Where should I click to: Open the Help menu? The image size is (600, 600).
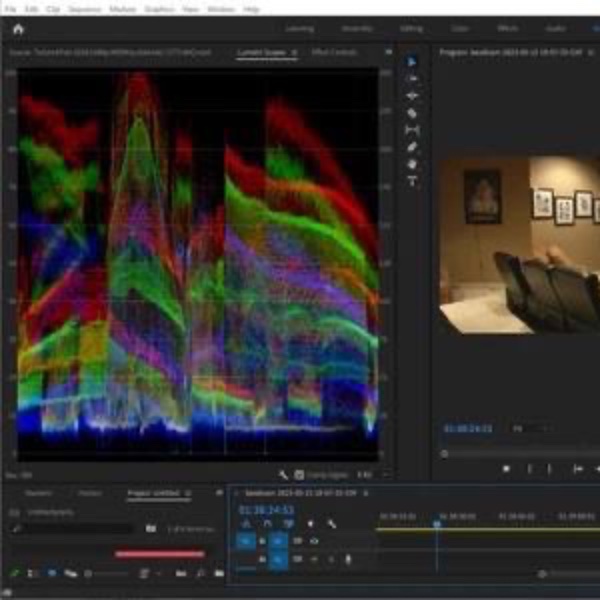[x=251, y=9]
